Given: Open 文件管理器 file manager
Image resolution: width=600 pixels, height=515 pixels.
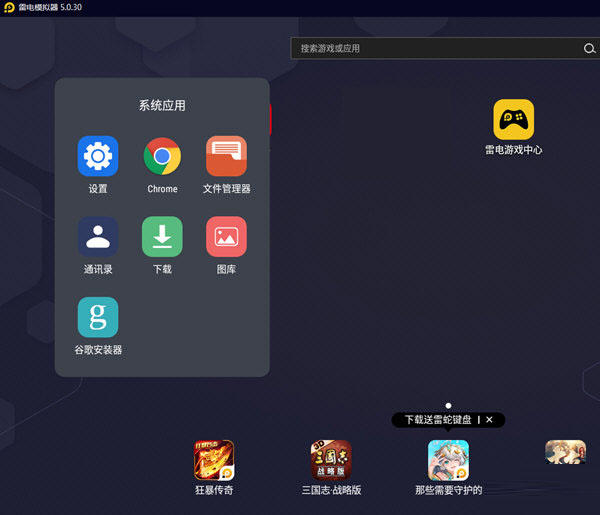Looking at the screenshot, I should [x=226, y=157].
